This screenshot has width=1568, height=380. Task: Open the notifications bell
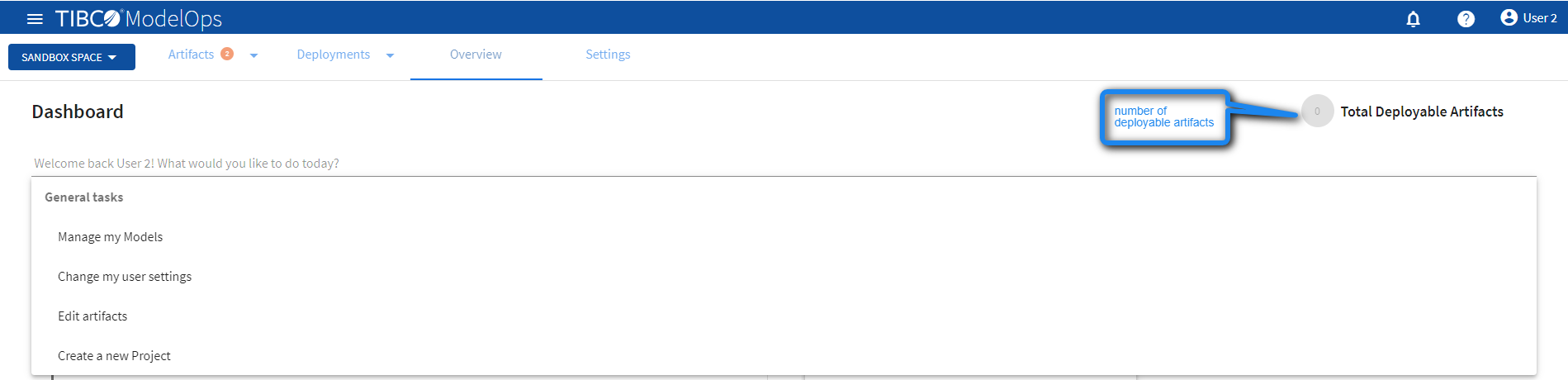1413,18
